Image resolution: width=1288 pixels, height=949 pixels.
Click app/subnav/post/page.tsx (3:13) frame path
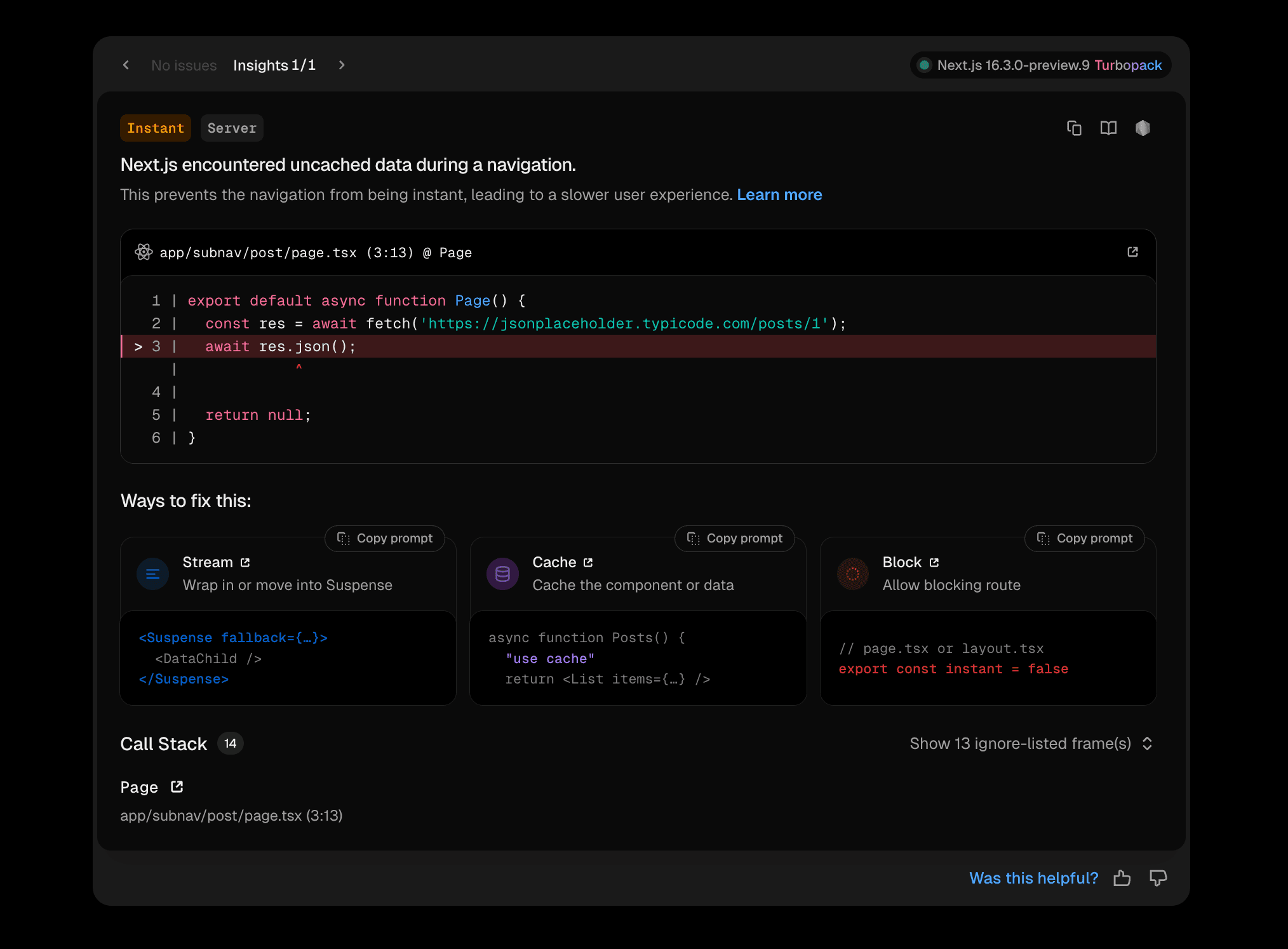click(231, 816)
